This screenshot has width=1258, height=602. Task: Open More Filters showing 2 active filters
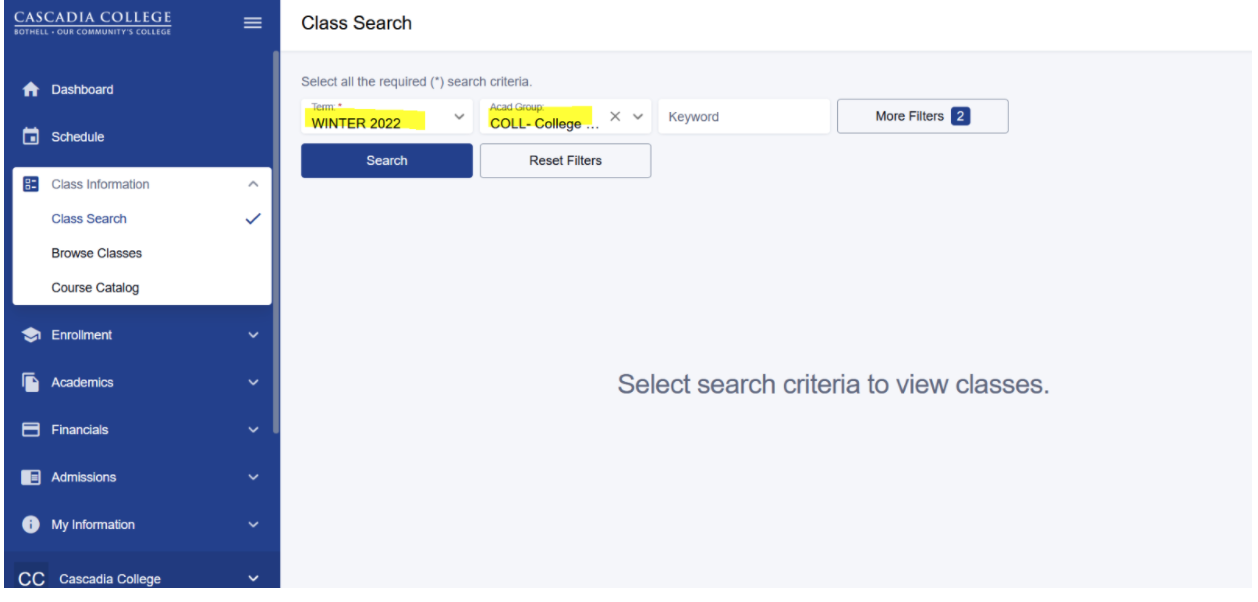point(921,116)
